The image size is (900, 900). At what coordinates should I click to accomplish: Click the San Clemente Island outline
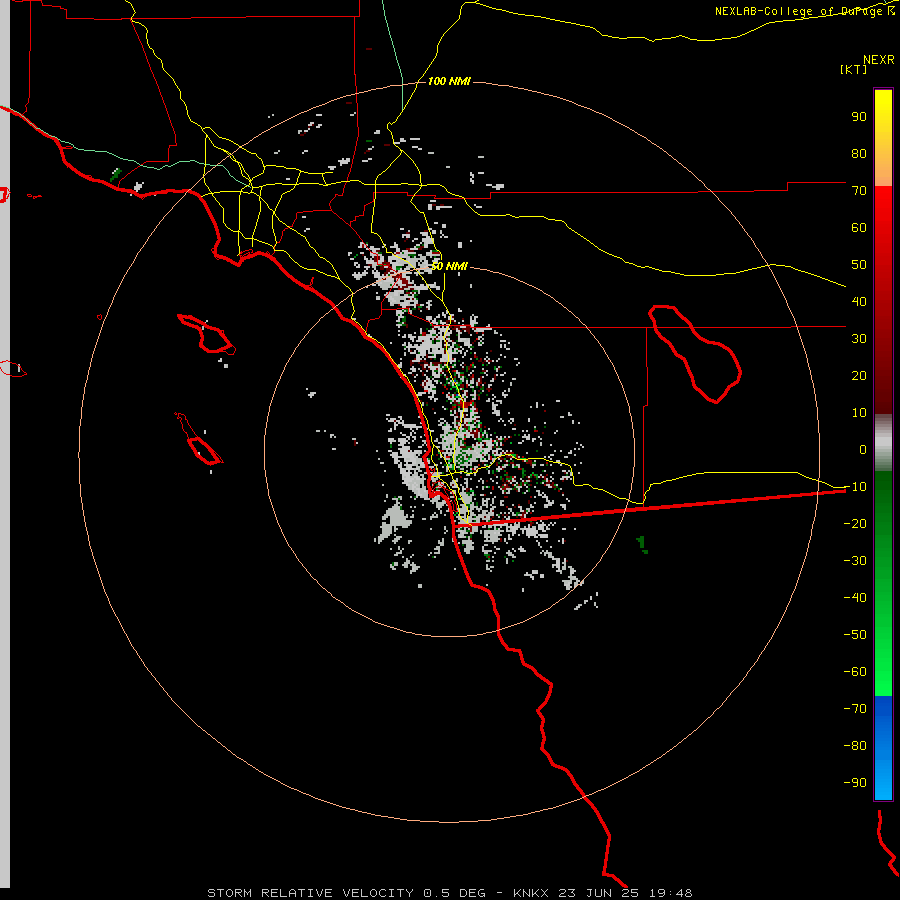coord(199,439)
